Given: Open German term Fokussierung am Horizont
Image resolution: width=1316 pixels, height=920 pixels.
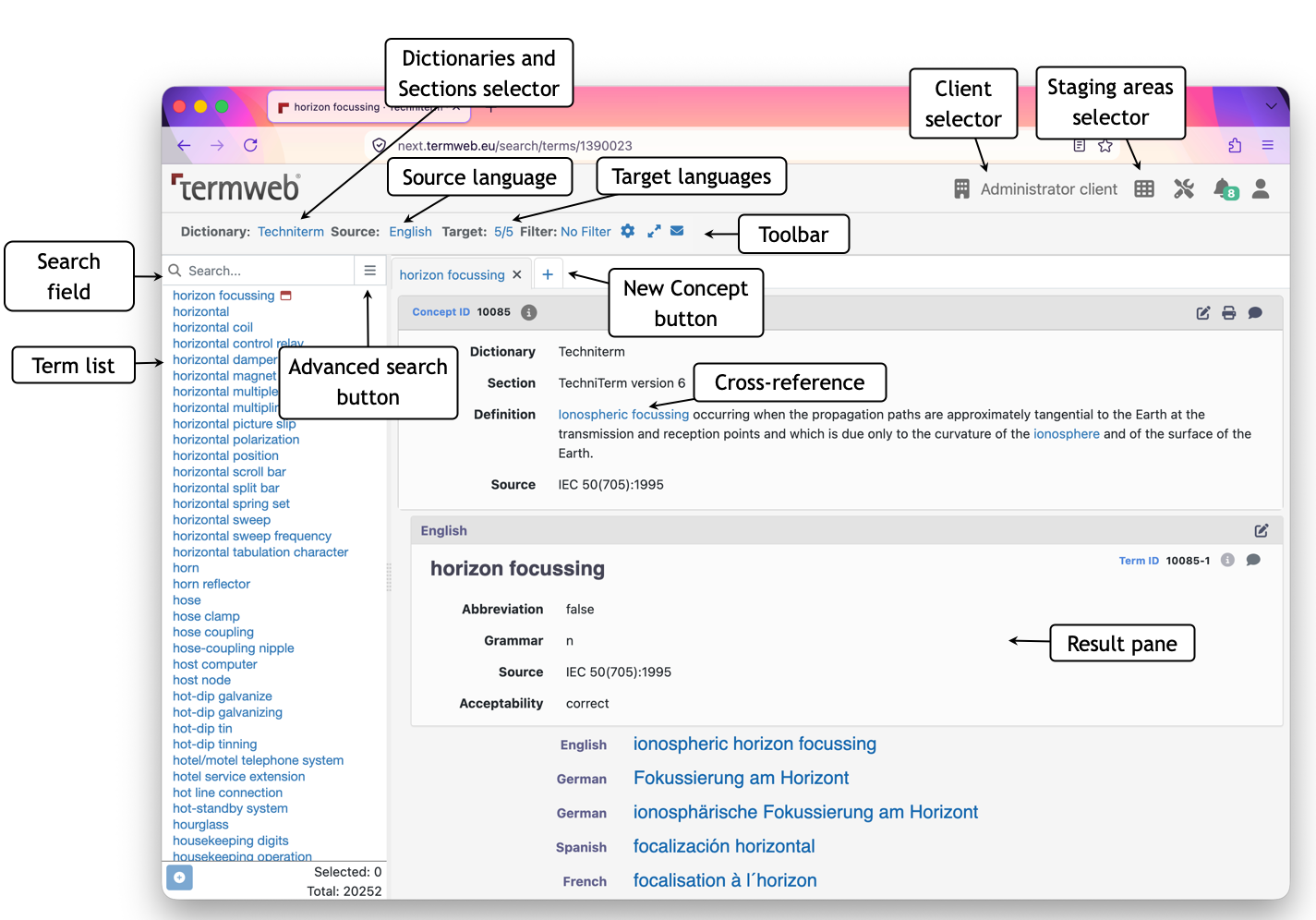Looking at the screenshot, I should pos(741,778).
